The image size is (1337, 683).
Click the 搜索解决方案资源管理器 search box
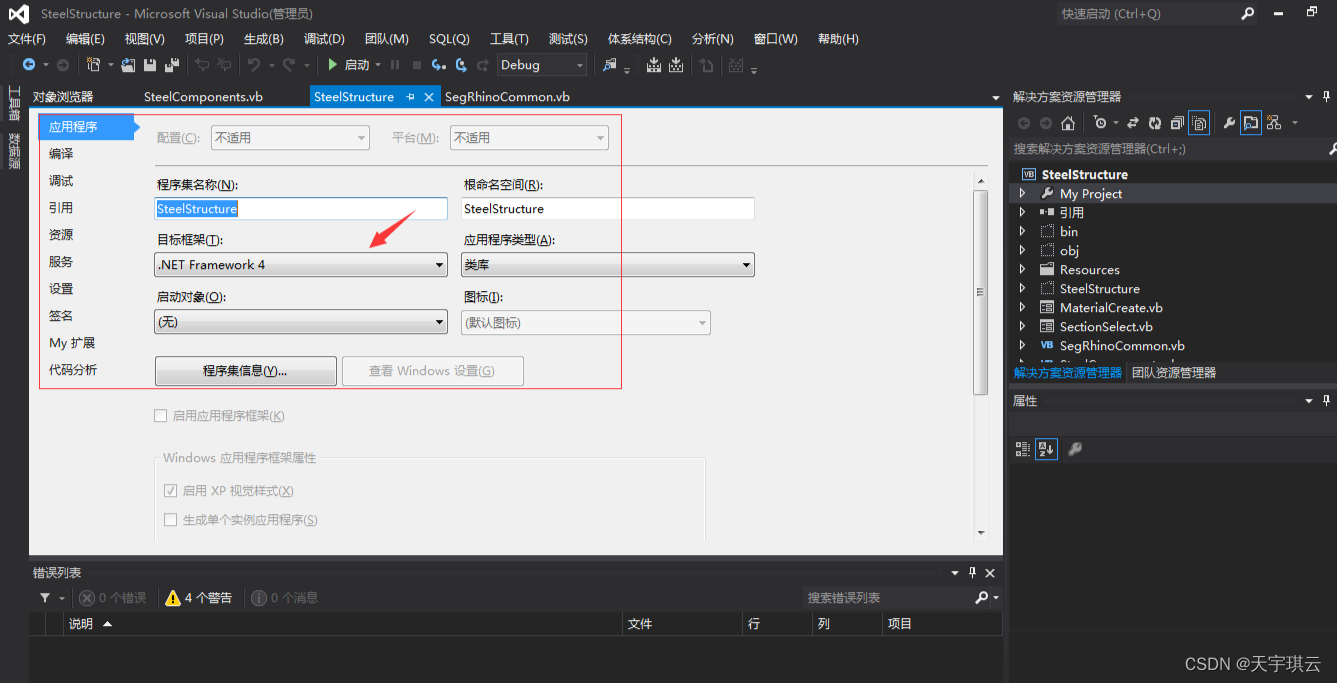coord(1171,149)
